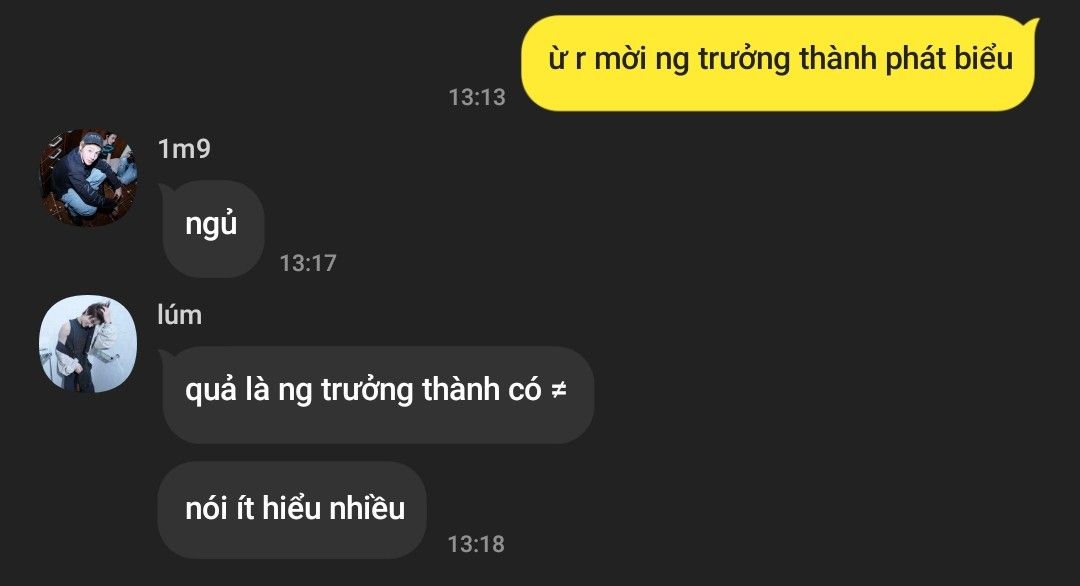Click the 13:13 timestamp

click(477, 98)
